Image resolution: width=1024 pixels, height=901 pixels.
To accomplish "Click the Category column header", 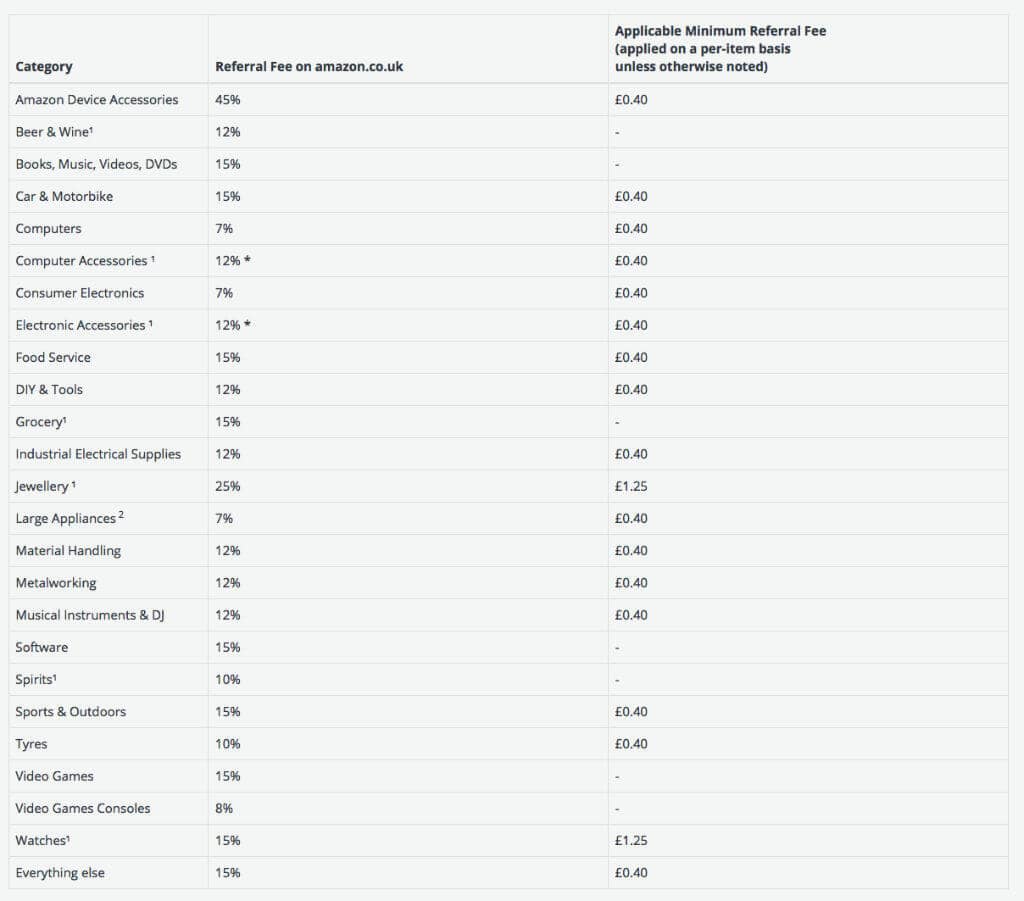I will click(44, 67).
